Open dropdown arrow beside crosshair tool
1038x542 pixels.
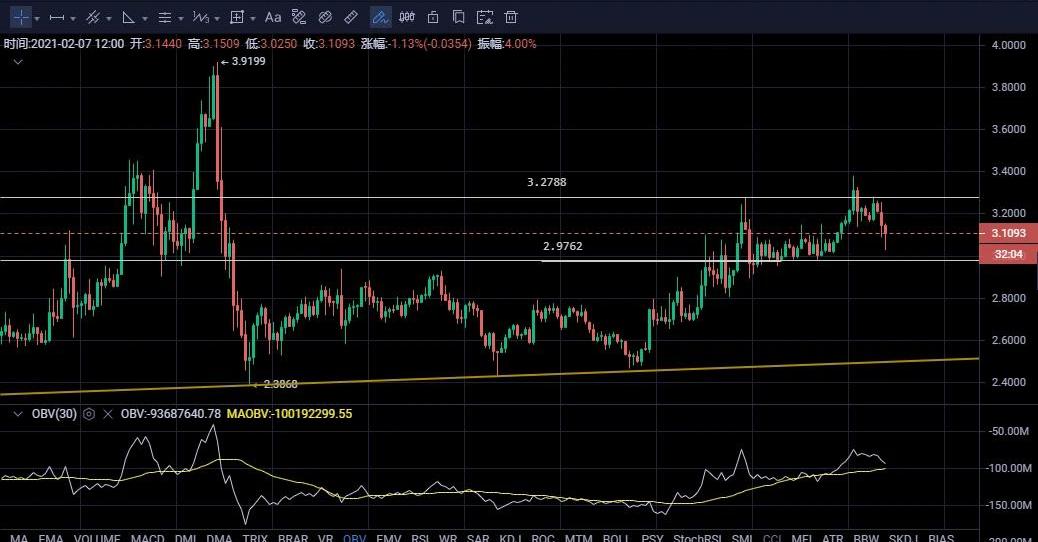pos(37,18)
